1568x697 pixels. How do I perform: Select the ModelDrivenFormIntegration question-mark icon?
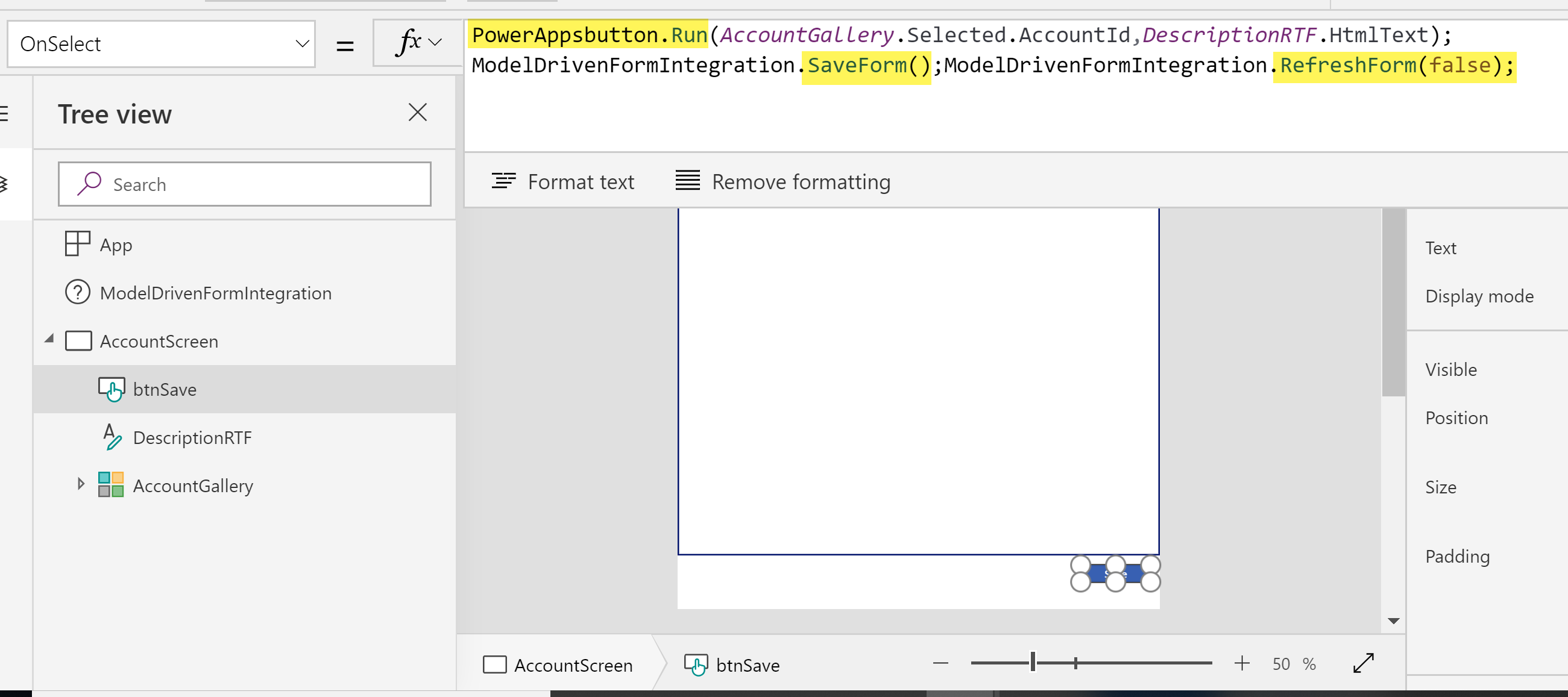pyautogui.click(x=77, y=293)
